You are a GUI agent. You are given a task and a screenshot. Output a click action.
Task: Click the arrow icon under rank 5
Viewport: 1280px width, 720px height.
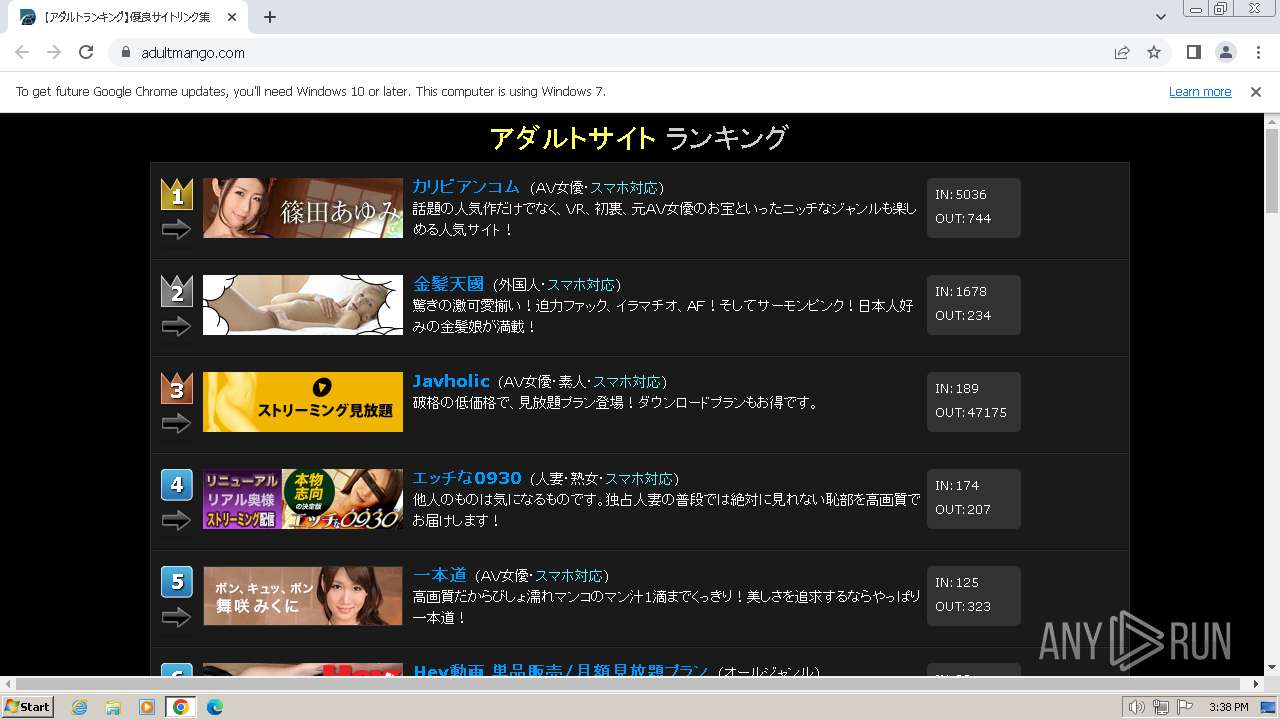coord(176,618)
